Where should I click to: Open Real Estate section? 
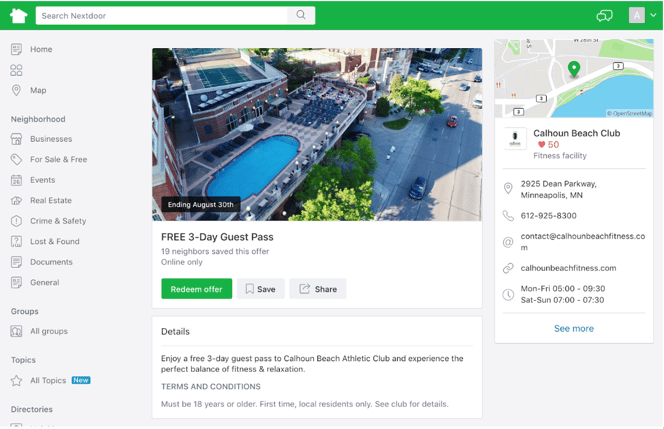[x=51, y=200]
